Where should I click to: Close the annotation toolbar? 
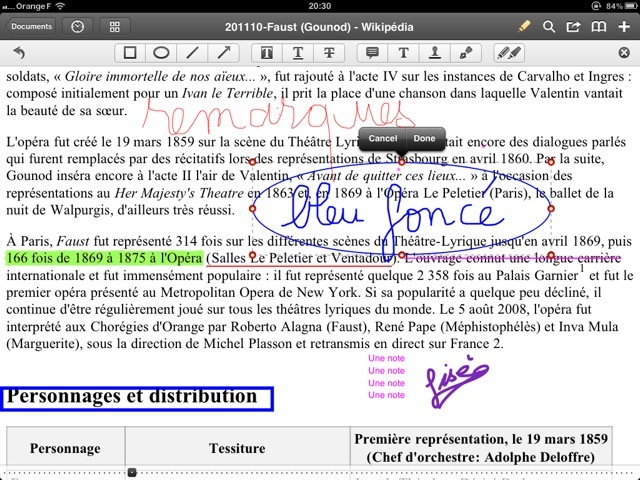[624, 52]
